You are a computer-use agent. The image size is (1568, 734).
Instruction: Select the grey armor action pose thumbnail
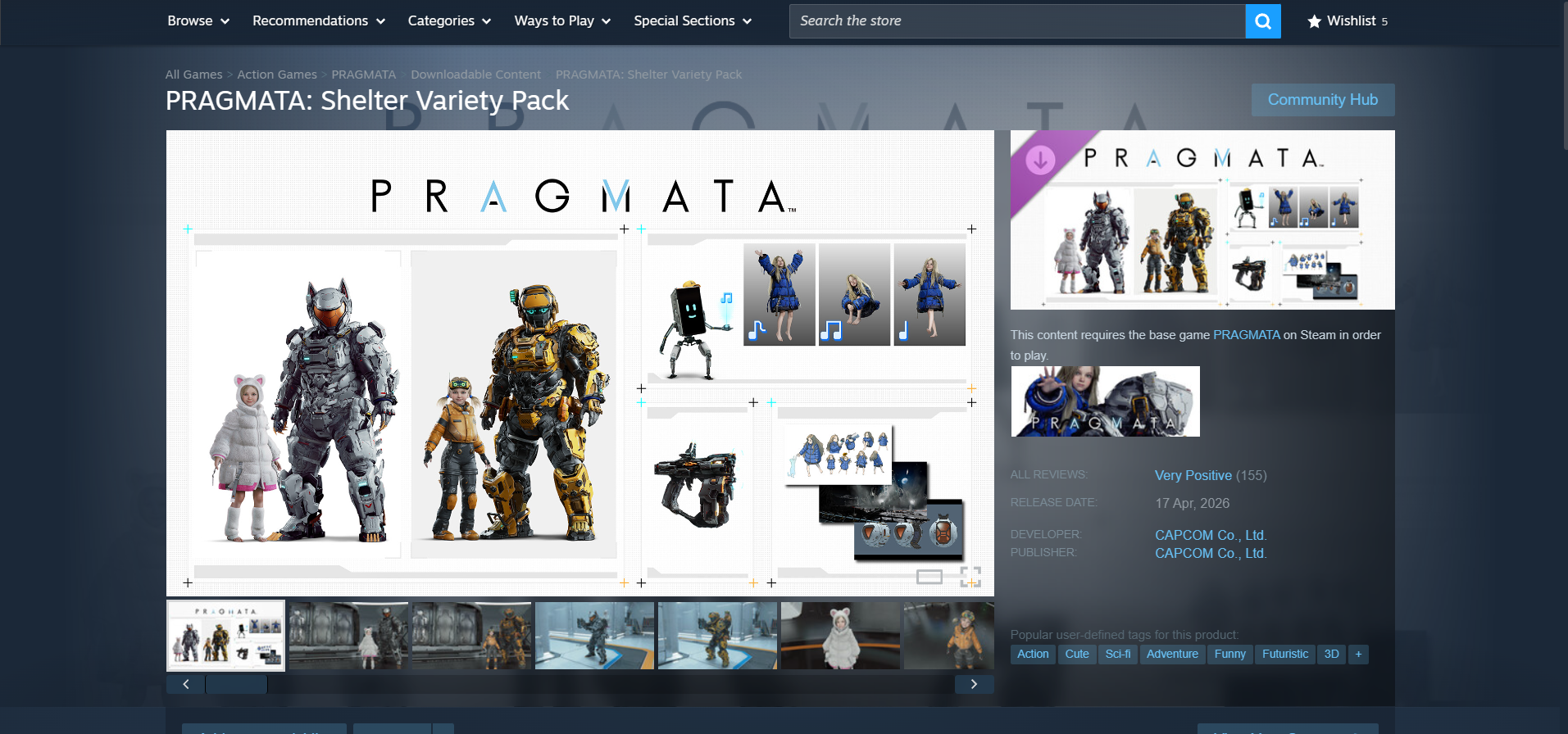594,636
